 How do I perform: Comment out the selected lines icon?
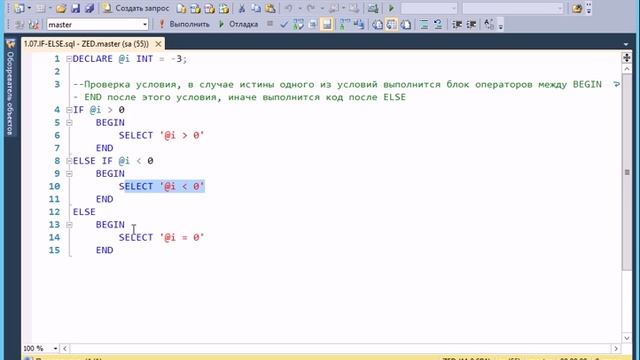click(424, 25)
